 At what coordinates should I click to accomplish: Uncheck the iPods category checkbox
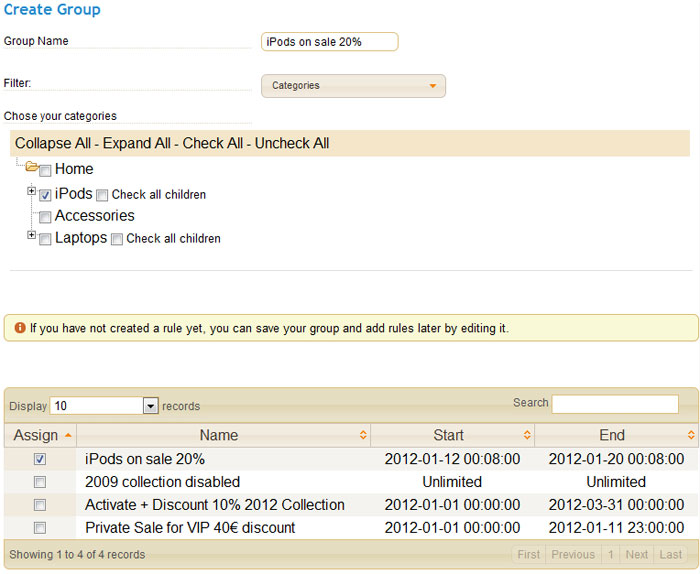tap(45, 195)
